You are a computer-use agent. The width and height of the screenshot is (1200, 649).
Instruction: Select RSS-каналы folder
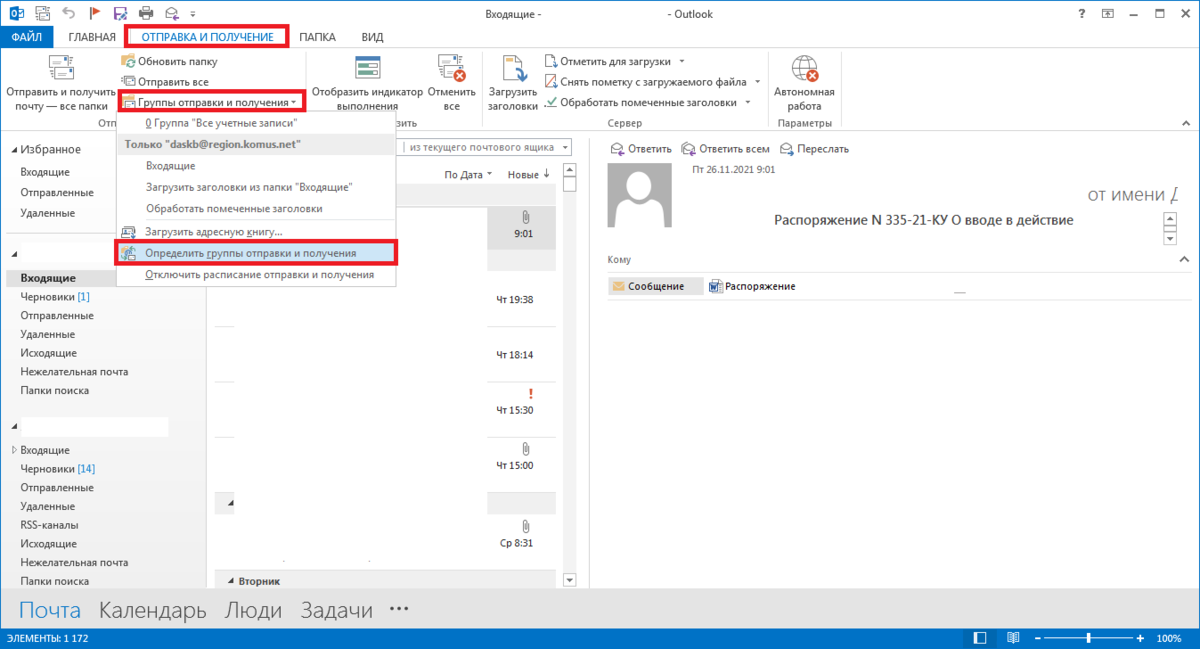[x=49, y=525]
